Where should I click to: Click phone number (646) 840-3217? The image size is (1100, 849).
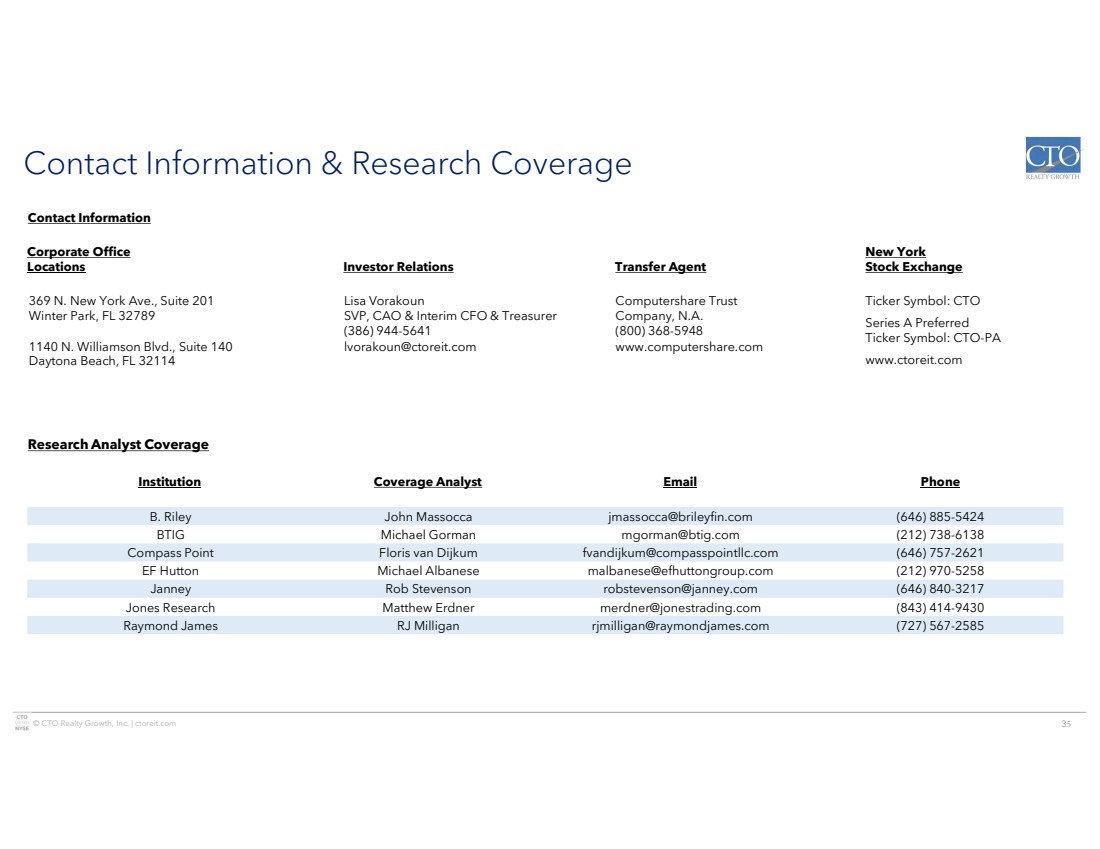(940, 589)
